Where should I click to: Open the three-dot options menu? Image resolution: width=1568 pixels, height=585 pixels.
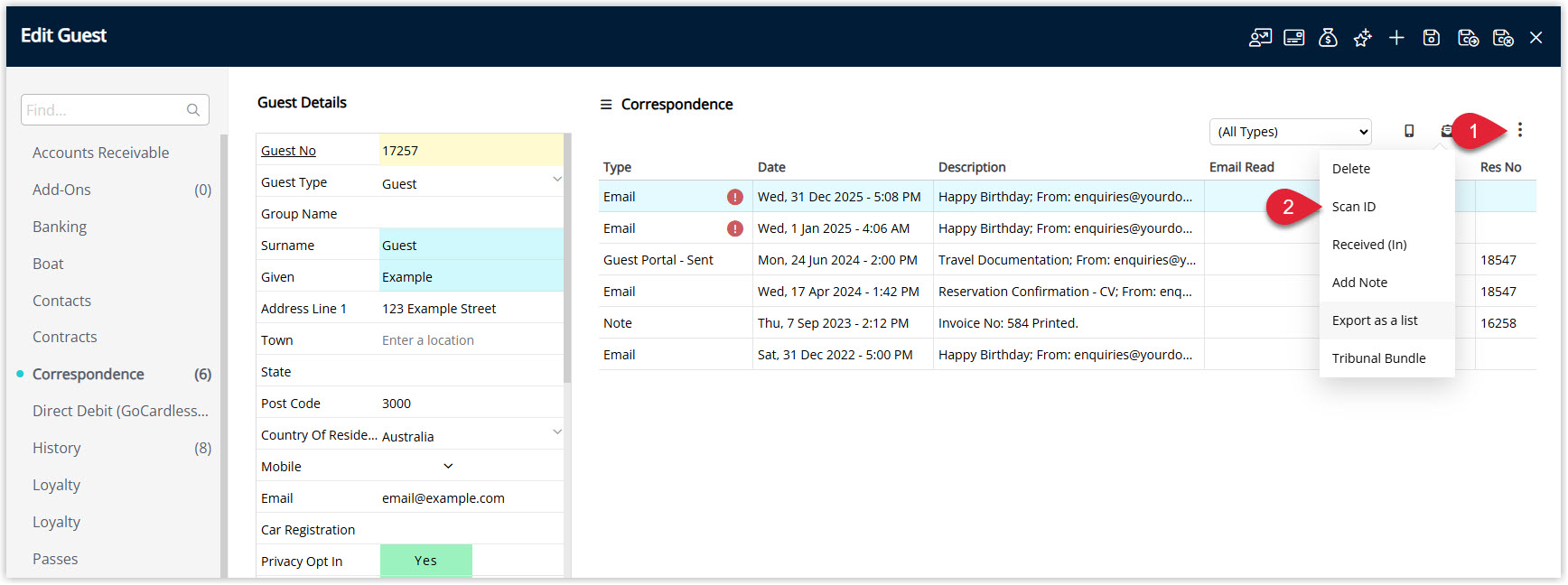(x=1520, y=130)
